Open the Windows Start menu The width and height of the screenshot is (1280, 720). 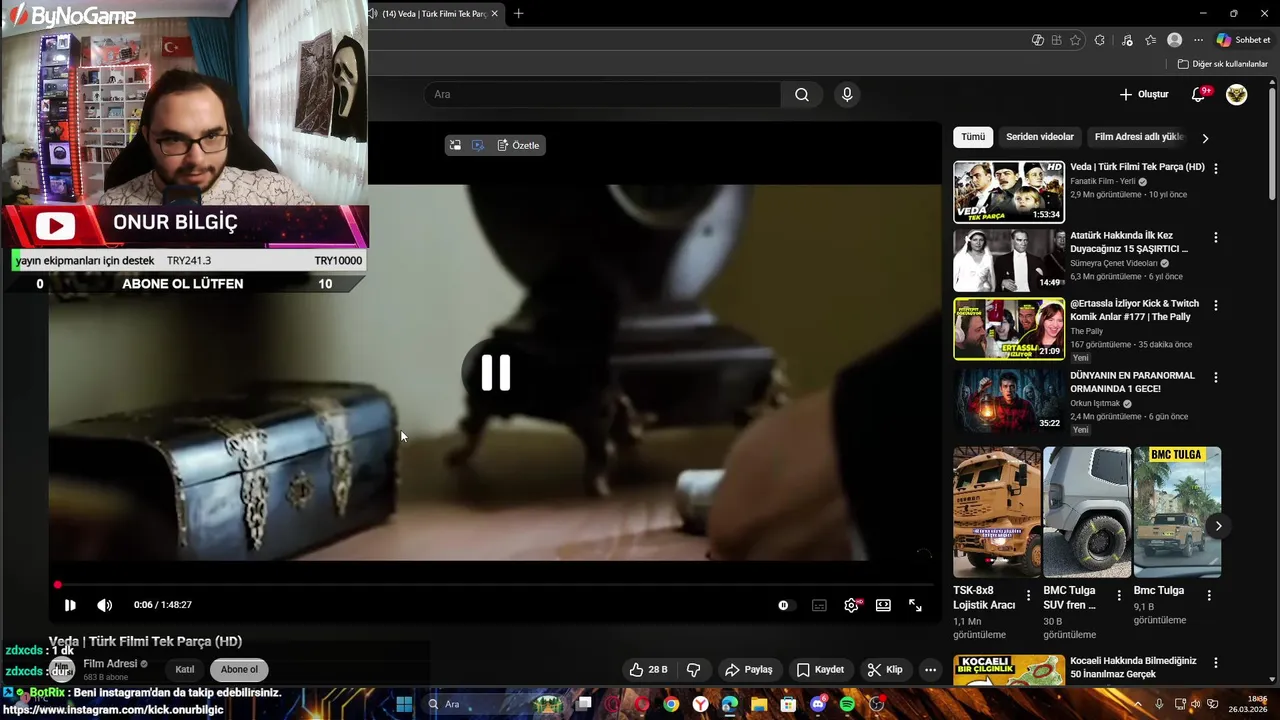click(x=404, y=704)
